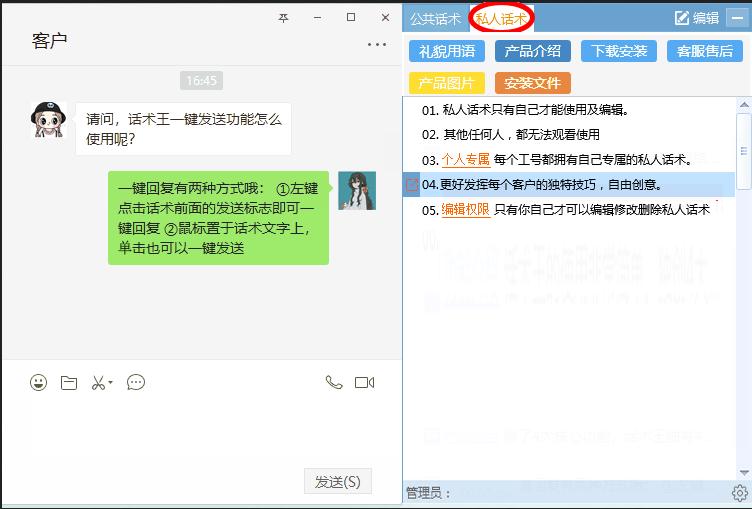Viewport: 752px width, 509px height.
Task: Select the yellow 产品图片 category tag
Action: pos(446,83)
